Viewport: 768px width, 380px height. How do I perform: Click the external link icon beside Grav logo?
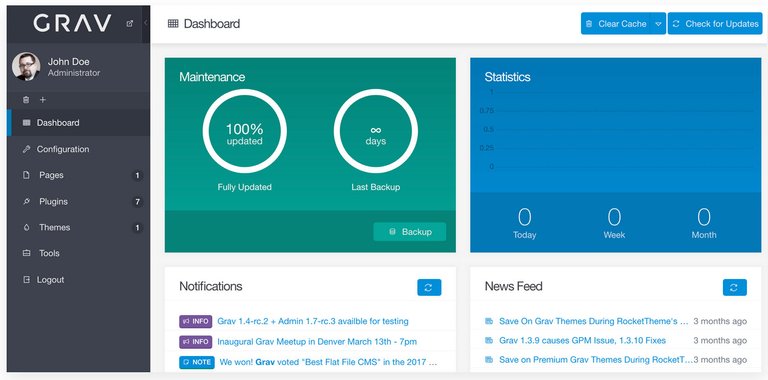point(129,23)
